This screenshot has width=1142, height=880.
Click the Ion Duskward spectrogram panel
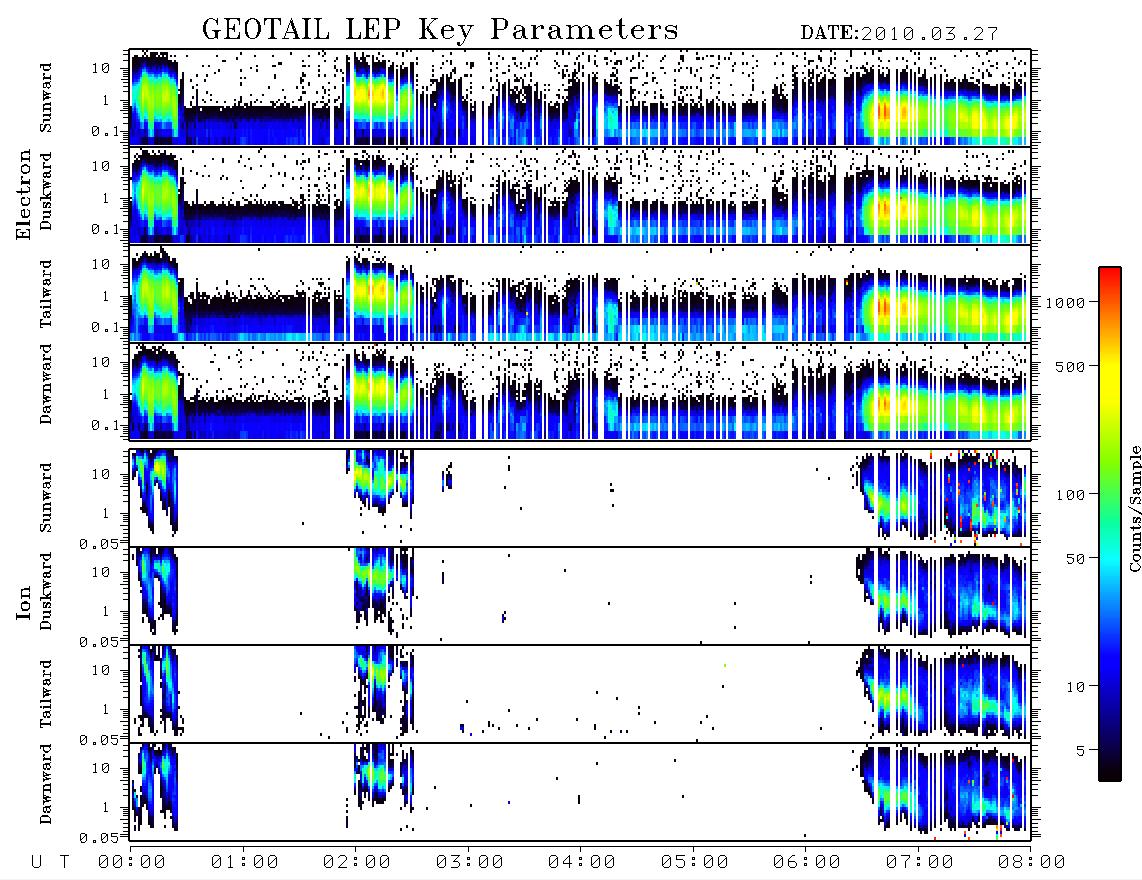pyautogui.click(x=580, y=596)
